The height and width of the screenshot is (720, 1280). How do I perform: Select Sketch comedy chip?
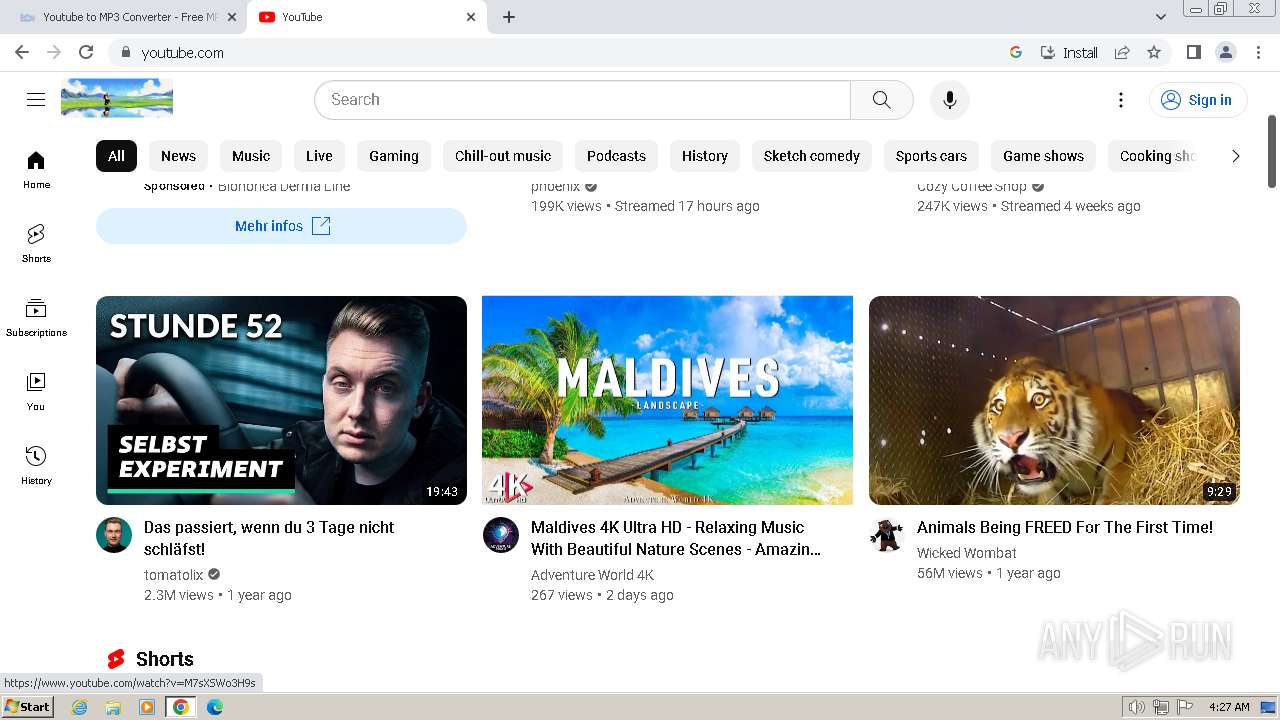(x=812, y=156)
